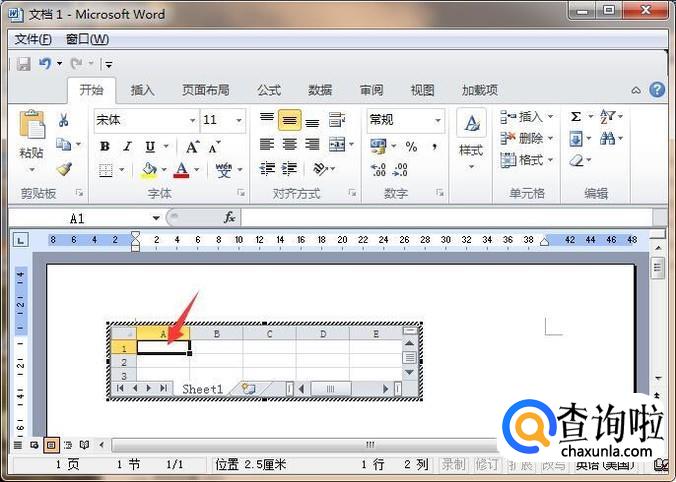This screenshot has width=676, height=482.
Task: Toggle Bold formatting
Action: click(105, 147)
